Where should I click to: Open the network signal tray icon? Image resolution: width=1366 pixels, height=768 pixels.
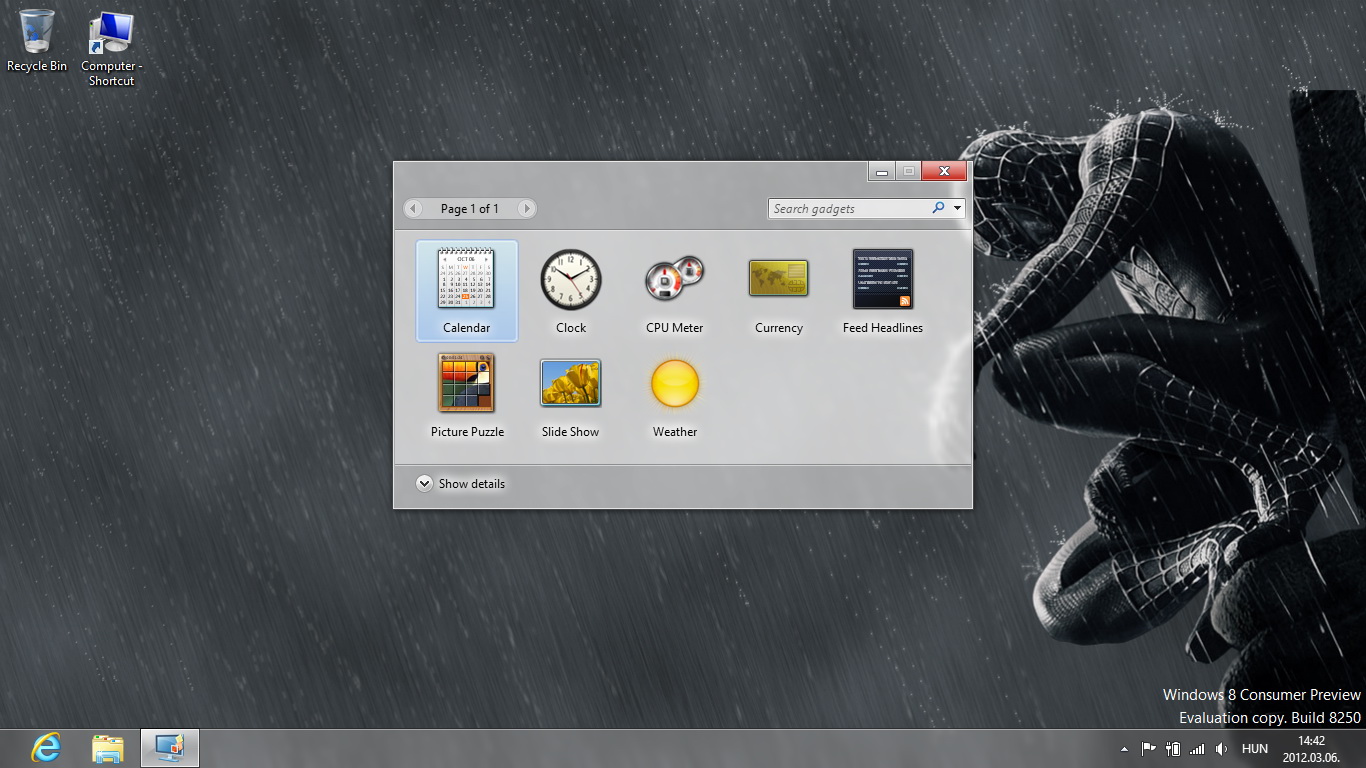(x=1197, y=748)
